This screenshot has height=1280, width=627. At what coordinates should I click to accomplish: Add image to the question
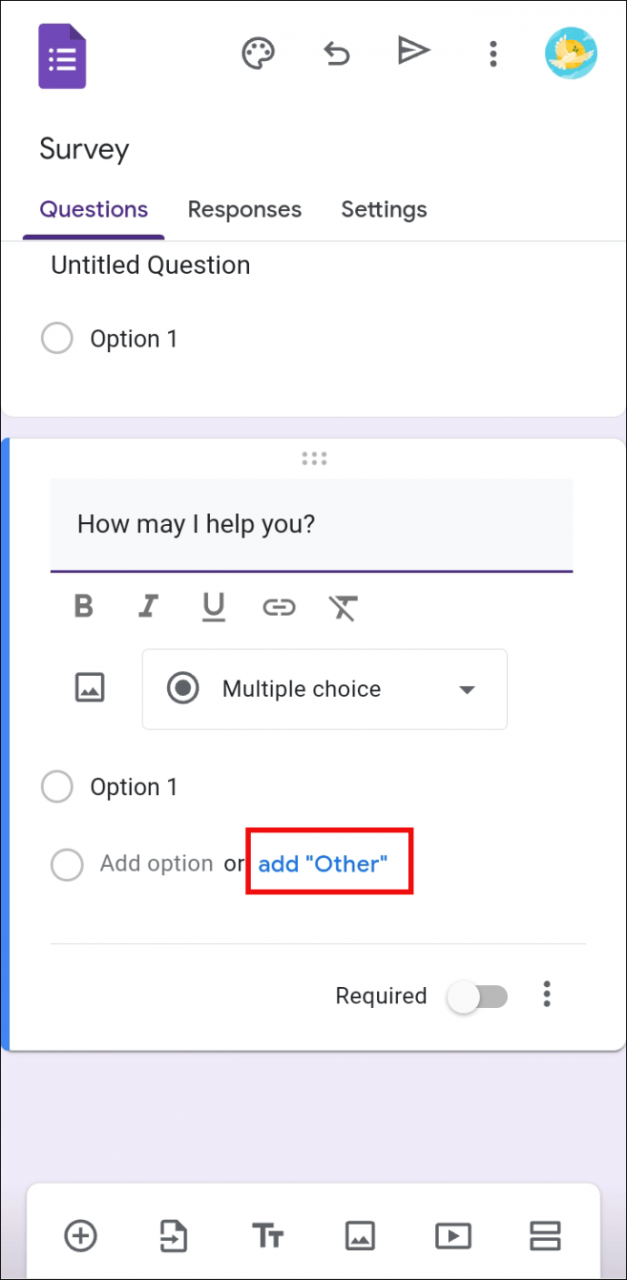coord(90,688)
